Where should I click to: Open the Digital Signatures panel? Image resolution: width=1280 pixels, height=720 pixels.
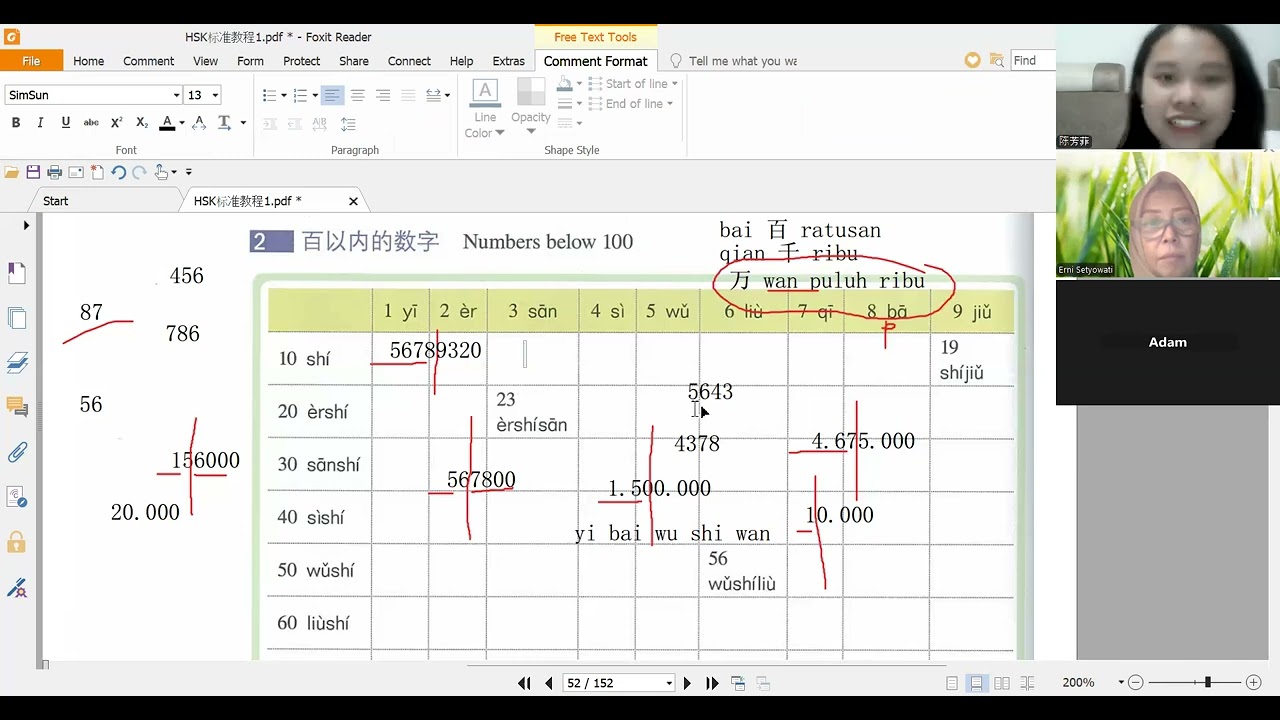point(16,497)
